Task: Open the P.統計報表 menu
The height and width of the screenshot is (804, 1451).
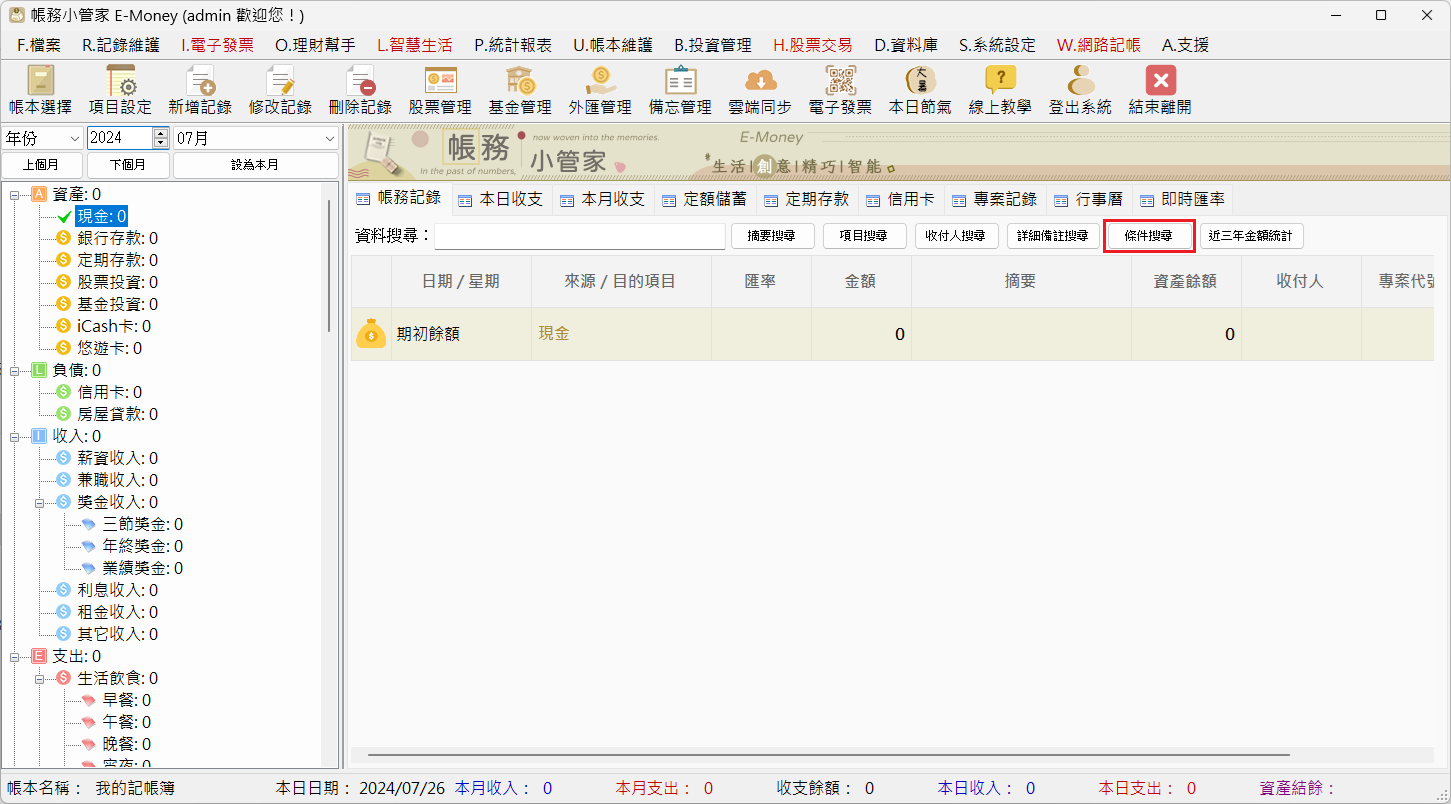Action: point(513,45)
